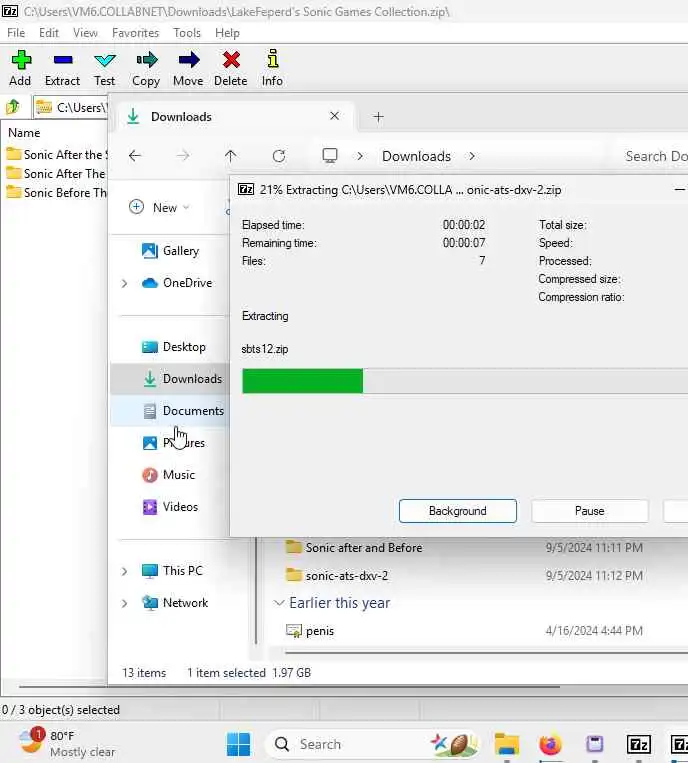The image size is (688, 763).
Task: Click the Move arrow icon in 7-Zip
Action: (188, 68)
